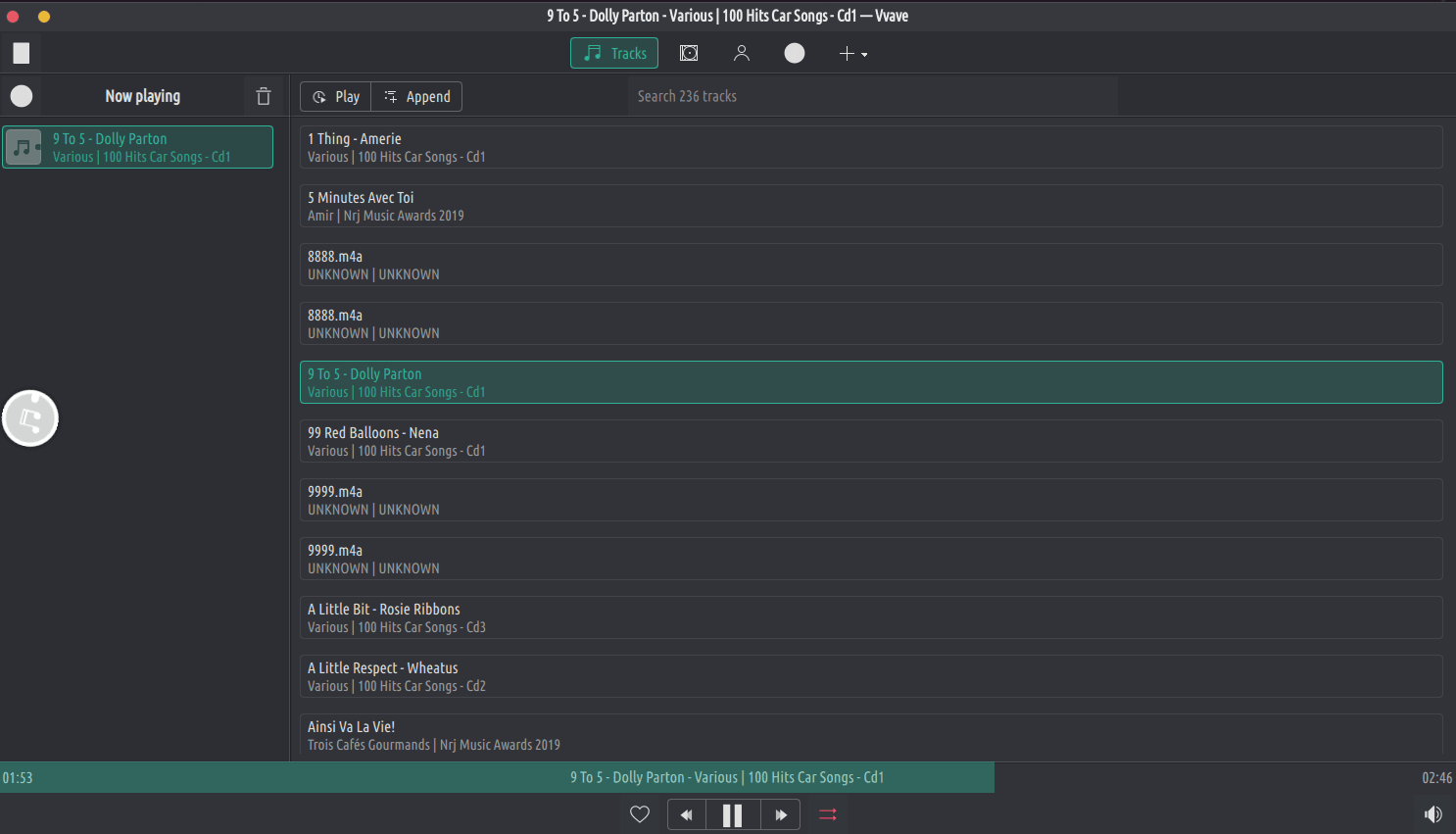Toggle the sidebar with top-left white button
1456x834 pixels.
point(22,53)
